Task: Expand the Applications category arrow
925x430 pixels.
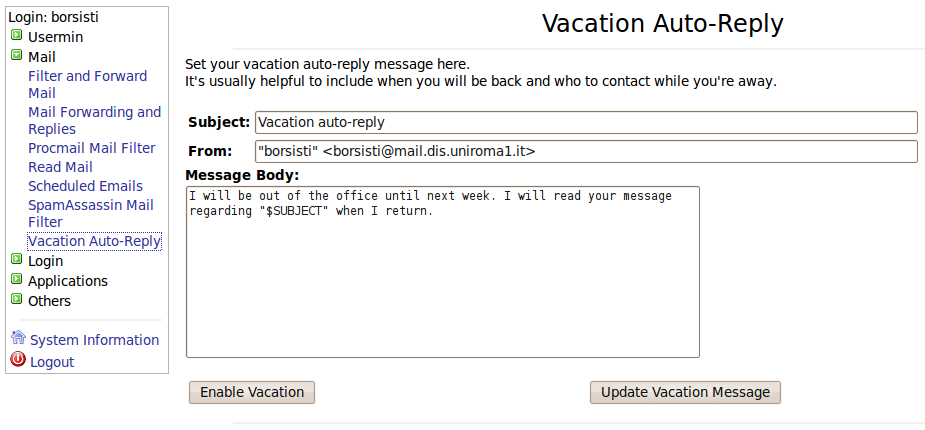Action: click(x=16, y=280)
